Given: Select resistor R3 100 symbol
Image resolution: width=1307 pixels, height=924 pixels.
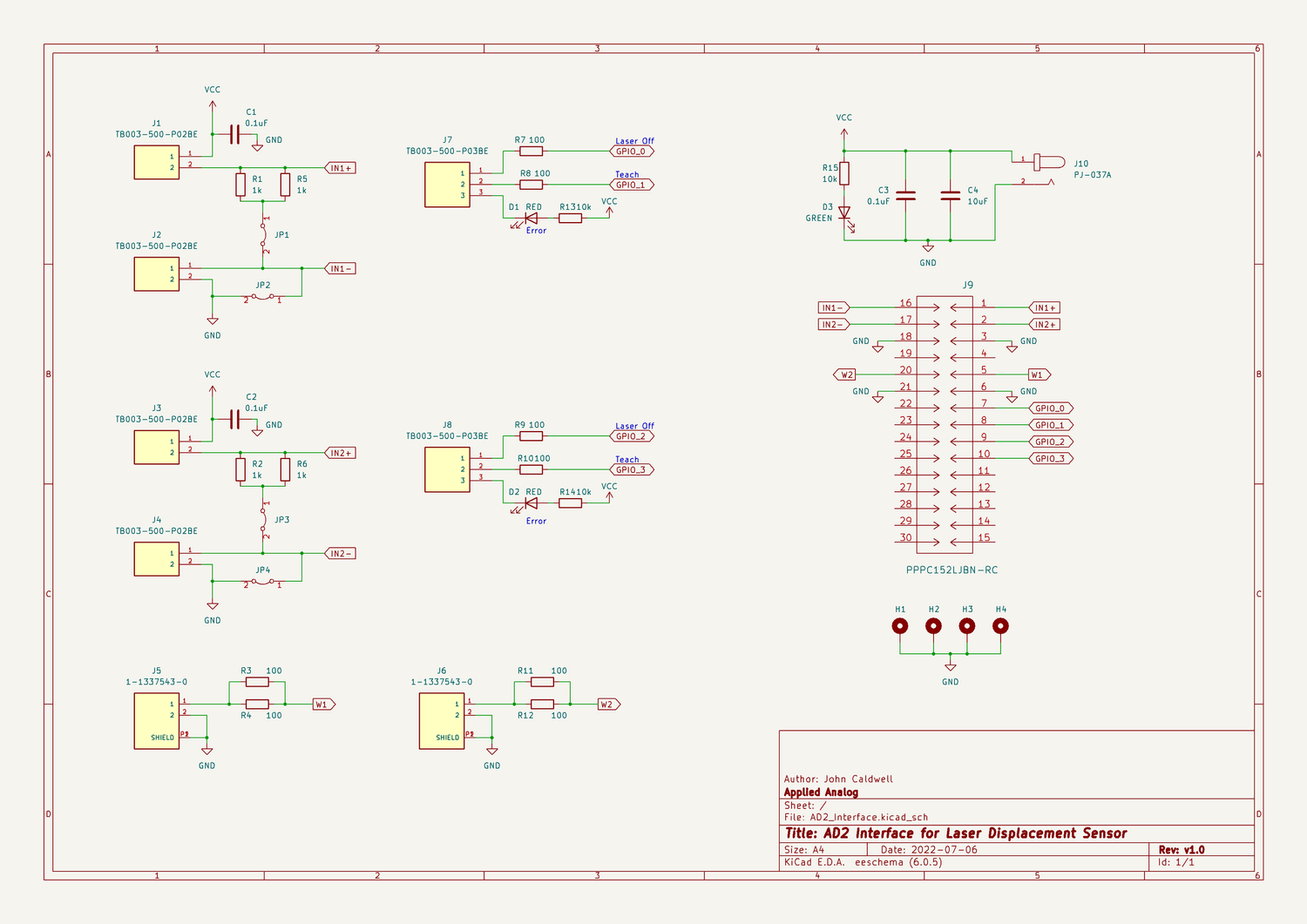Looking at the screenshot, I should [258, 681].
